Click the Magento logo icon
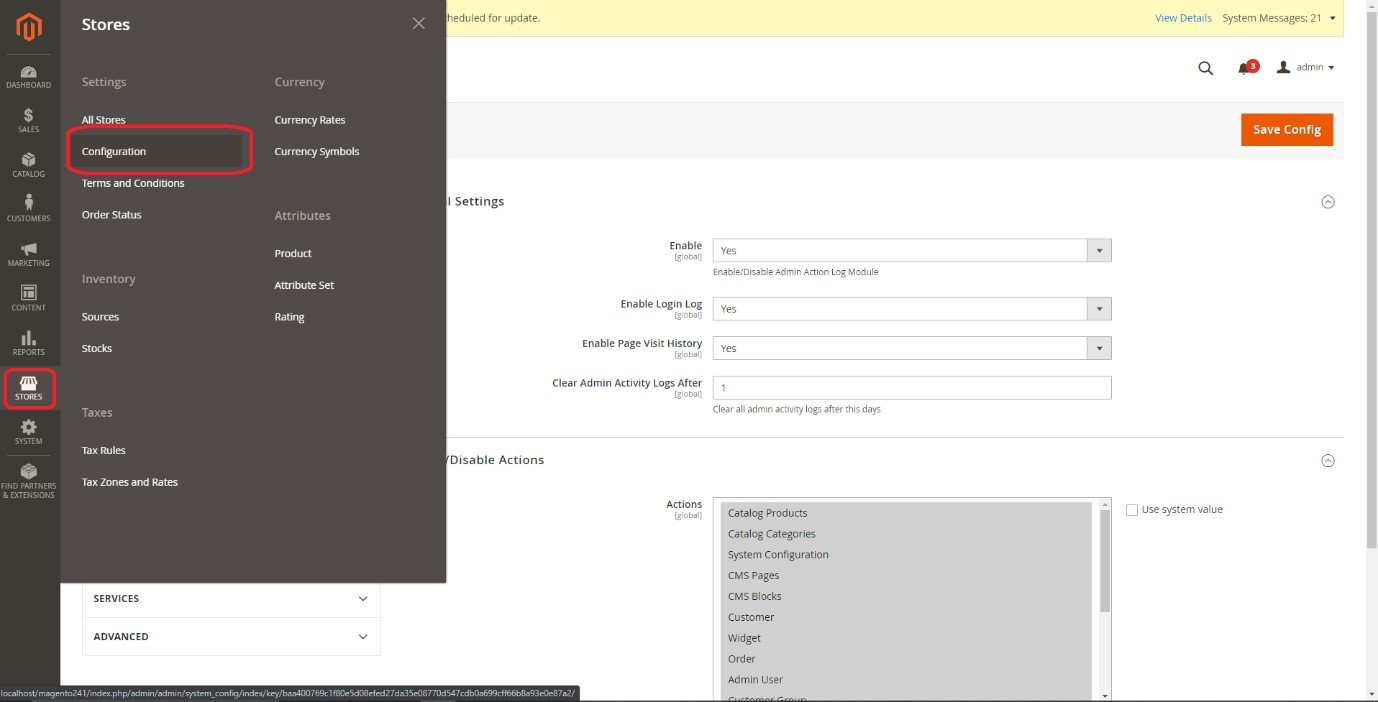The width and height of the screenshot is (1378, 702). (x=29, y=28)
